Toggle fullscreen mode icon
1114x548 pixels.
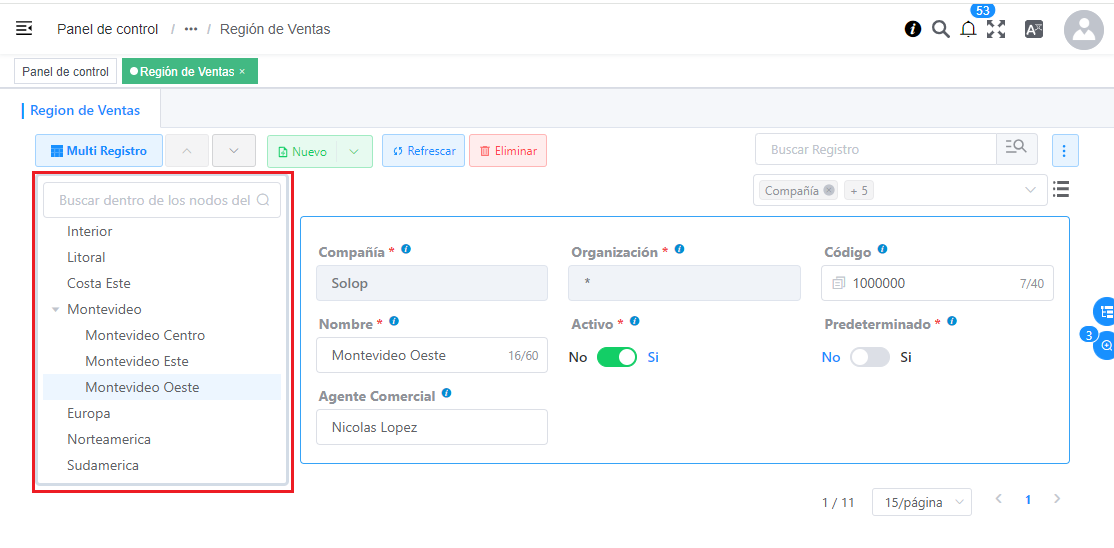[x=996, y=29]
